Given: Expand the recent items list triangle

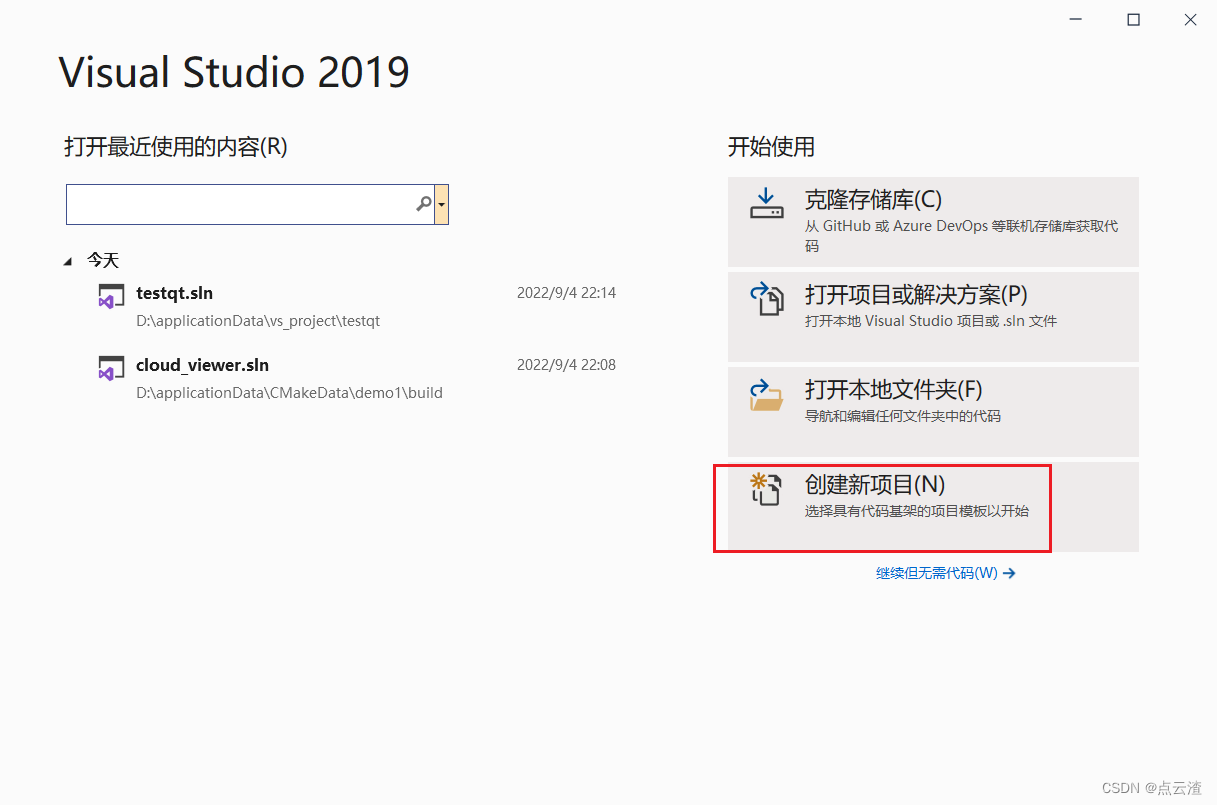Looking at the screenshot, I should pyautogui.click(x=70, y=259).
